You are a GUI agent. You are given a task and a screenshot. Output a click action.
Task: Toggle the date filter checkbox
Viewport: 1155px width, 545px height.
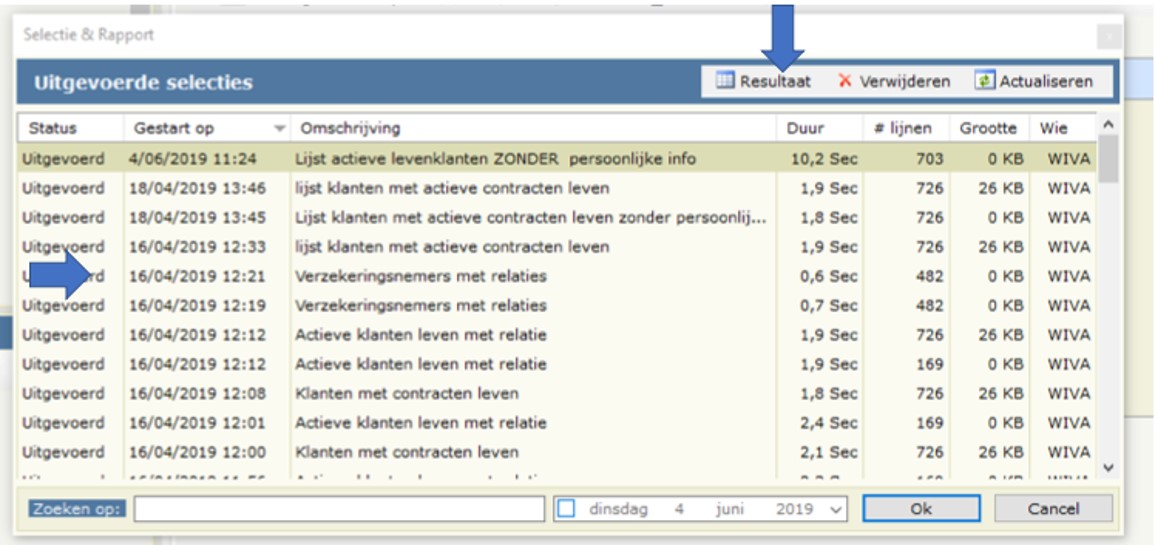[x=566, y=509]
